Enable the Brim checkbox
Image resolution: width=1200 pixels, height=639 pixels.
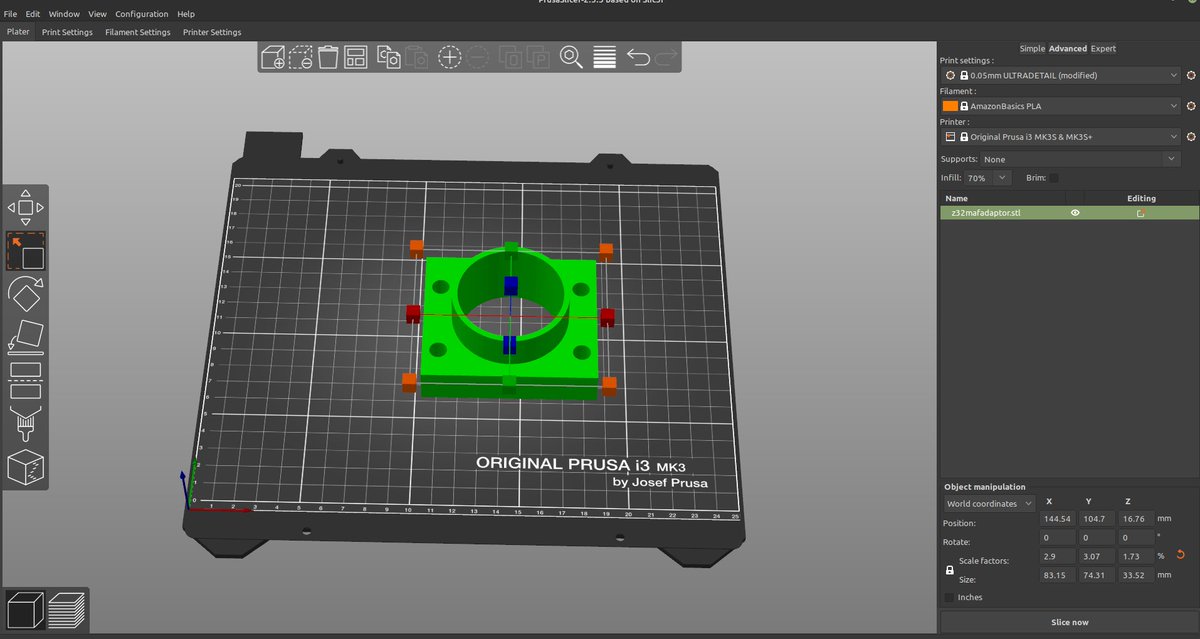click(x=1054, y=178)
